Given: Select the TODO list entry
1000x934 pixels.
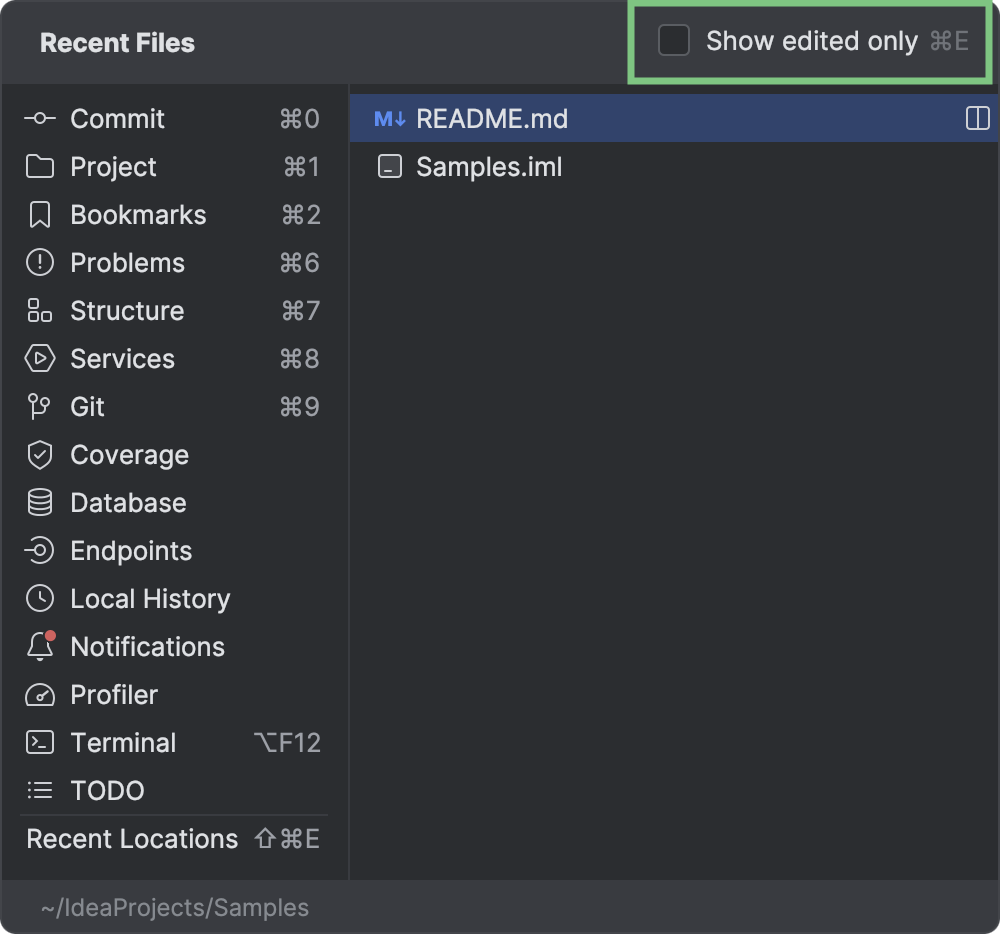Looking at the screenshot, I should [x=107, y=791].
